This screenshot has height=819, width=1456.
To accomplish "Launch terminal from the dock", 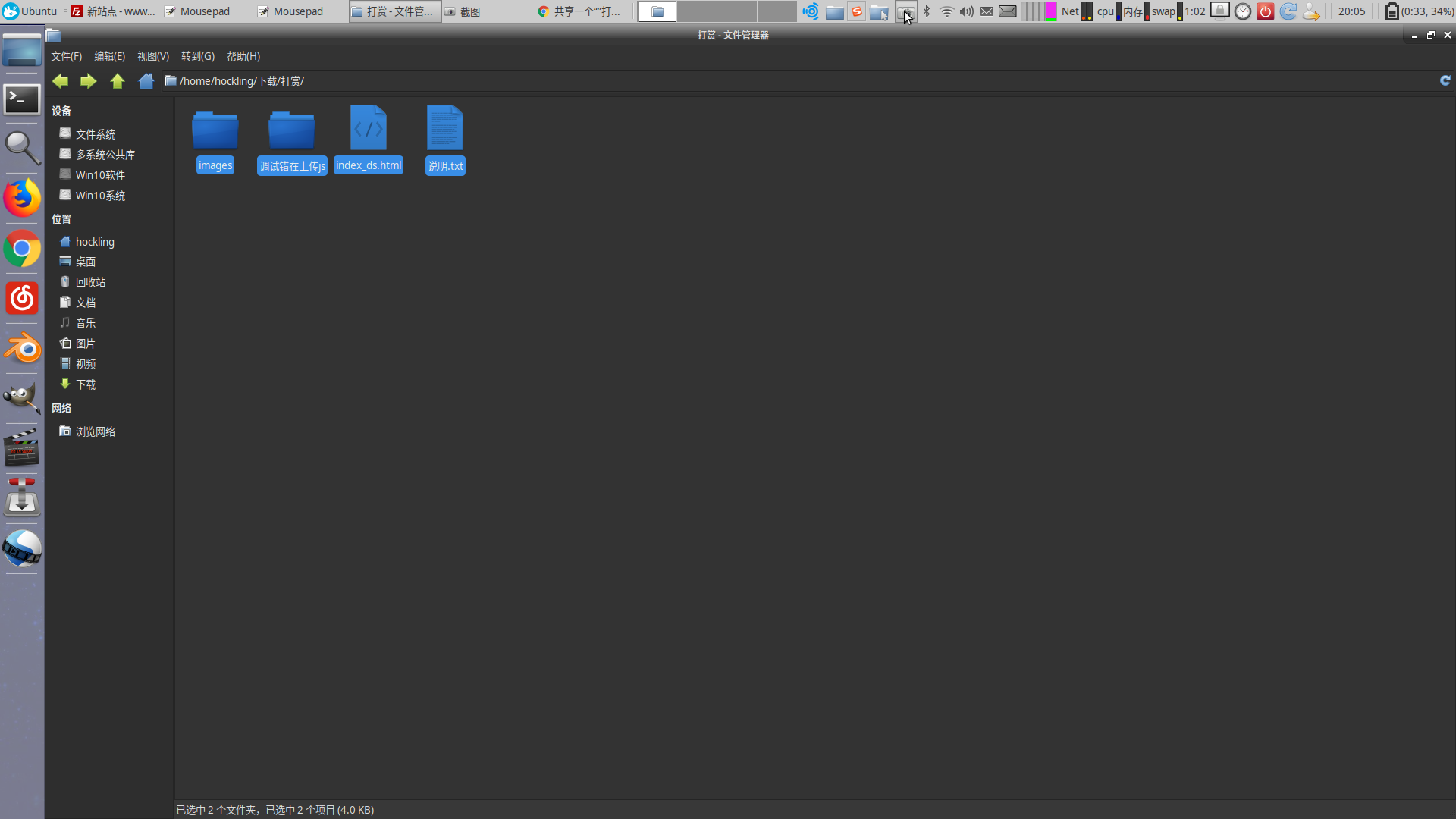I will click(22, 99).
